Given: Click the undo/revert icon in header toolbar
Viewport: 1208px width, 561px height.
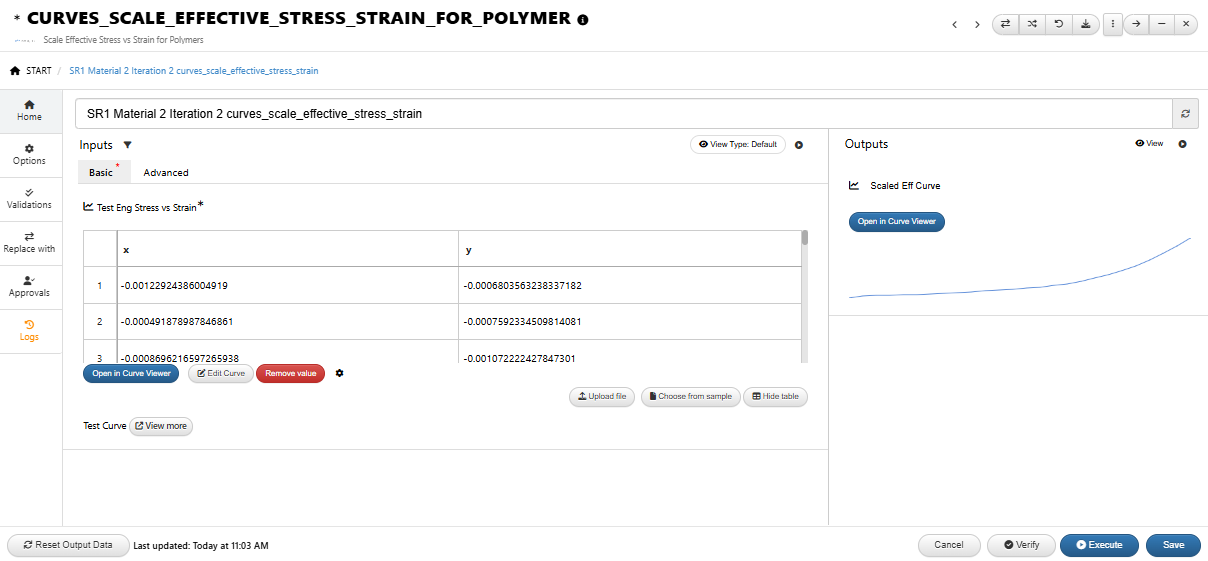Looking at the screenshot, I should click(1058, 24).
